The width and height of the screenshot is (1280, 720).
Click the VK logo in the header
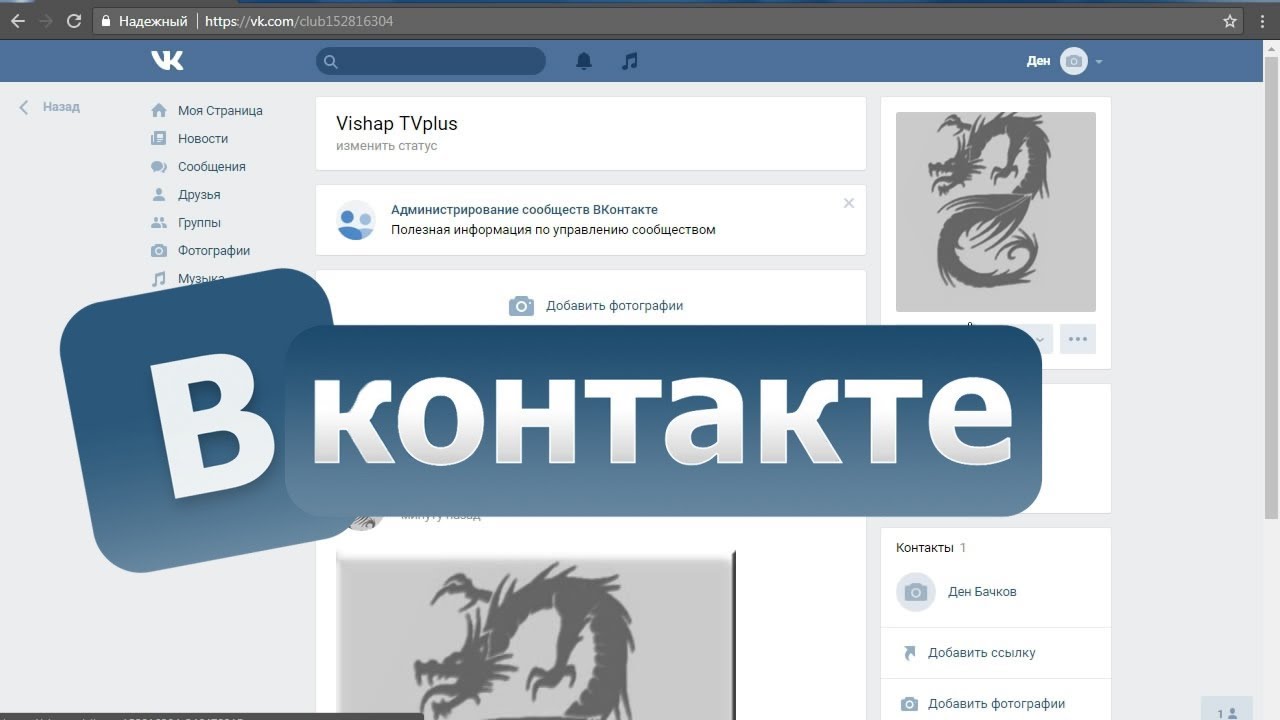(x=167, y=61)
